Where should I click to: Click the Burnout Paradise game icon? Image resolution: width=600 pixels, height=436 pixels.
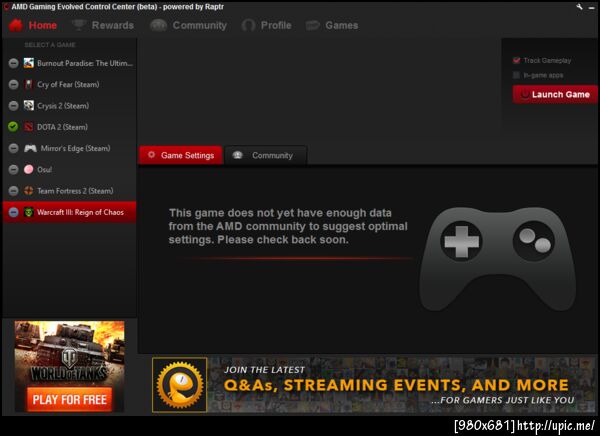(29, 63)
